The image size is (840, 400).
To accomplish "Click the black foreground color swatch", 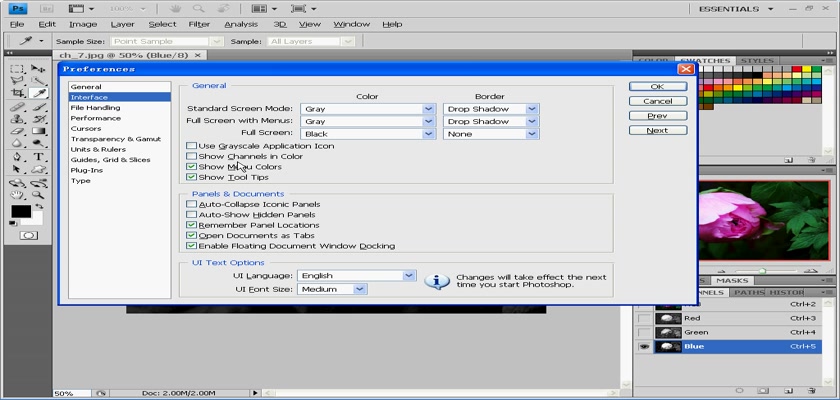I will tap(21, 212).
